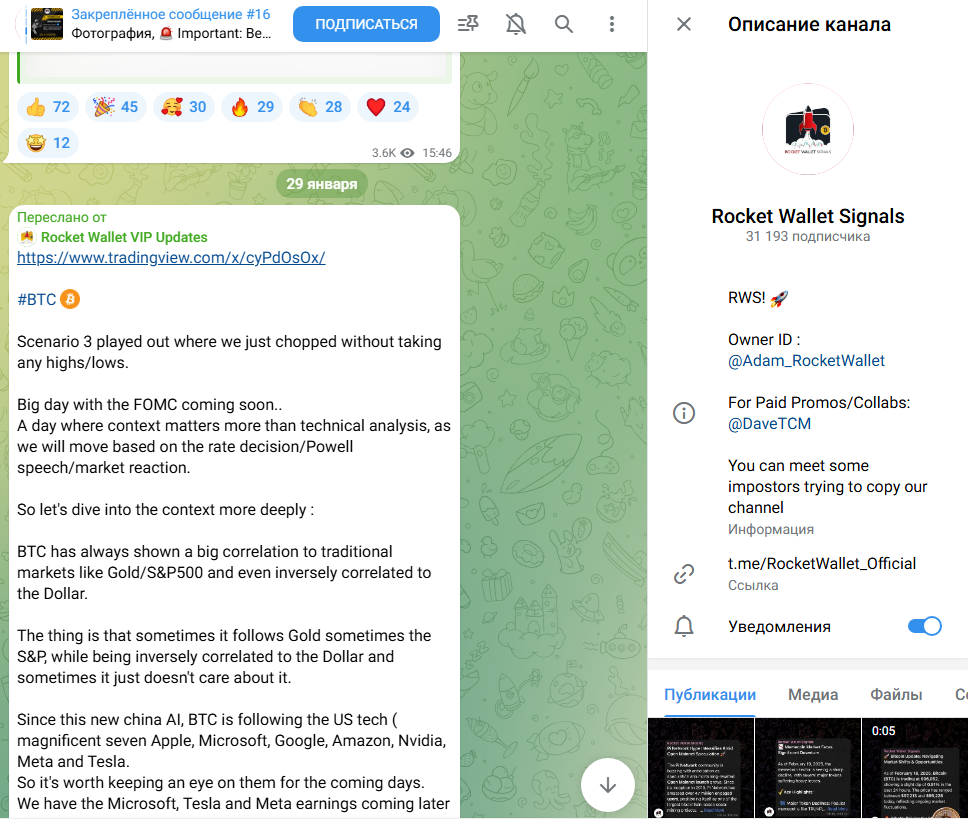Image resolution: width=968 pixels, height=819 pixels.
Task: Click the info circle icon in description
Action: (683, 412)
